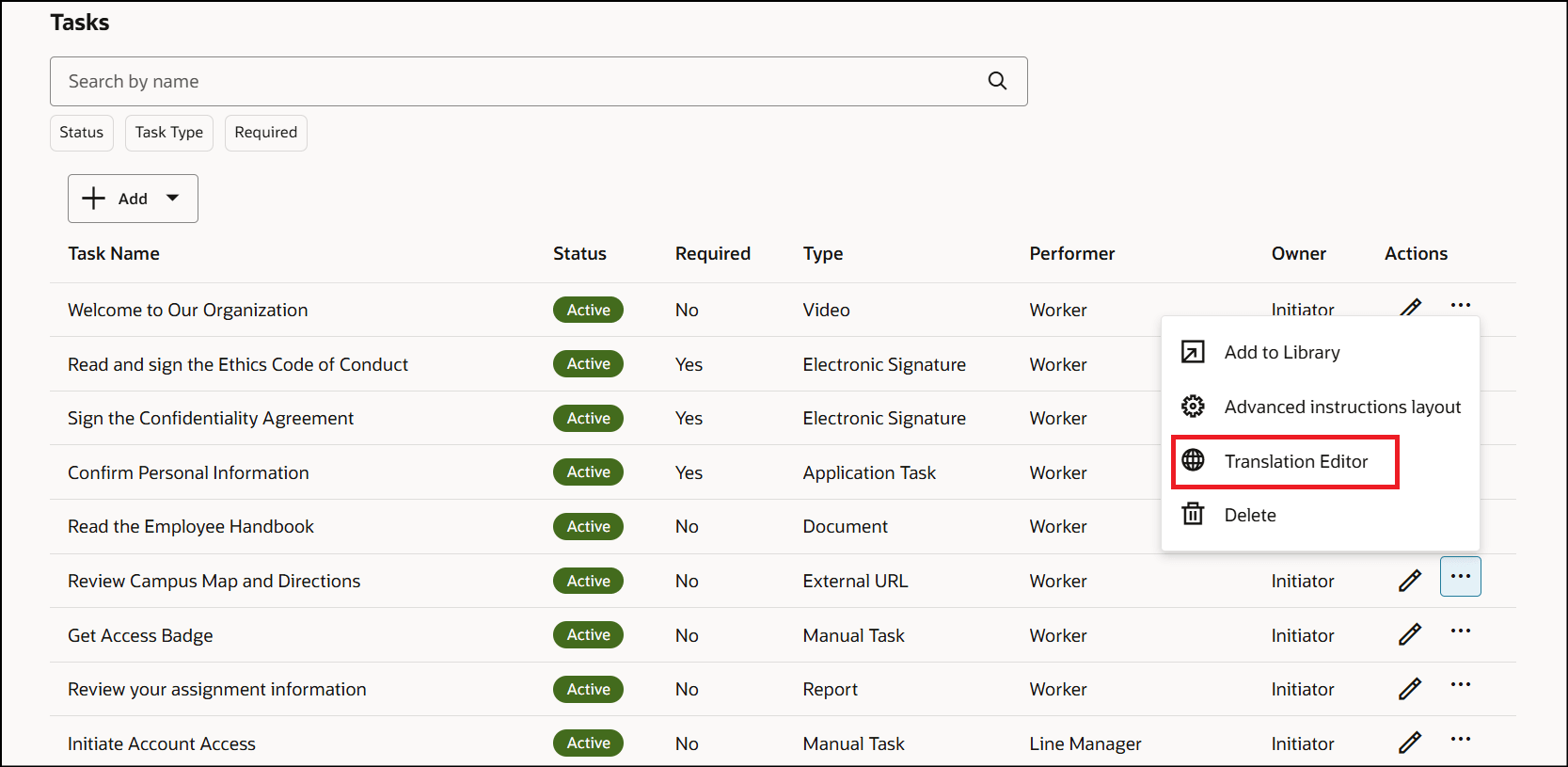
Task: Click the search magnifier icon
Action: [x=997, y=82]
